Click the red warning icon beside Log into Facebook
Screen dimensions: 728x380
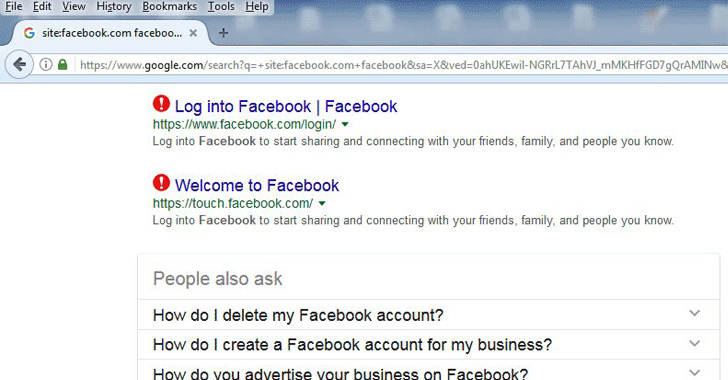point(161,104)
